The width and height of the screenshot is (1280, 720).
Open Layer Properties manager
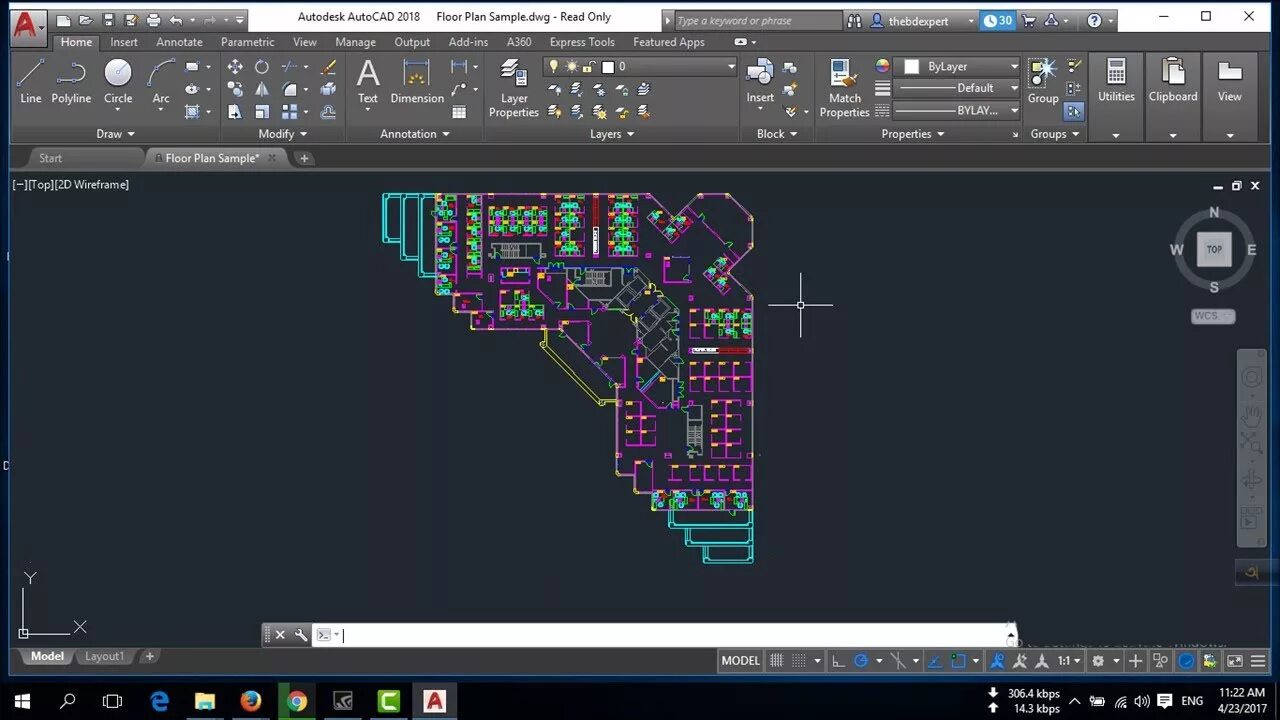point(514,88)
